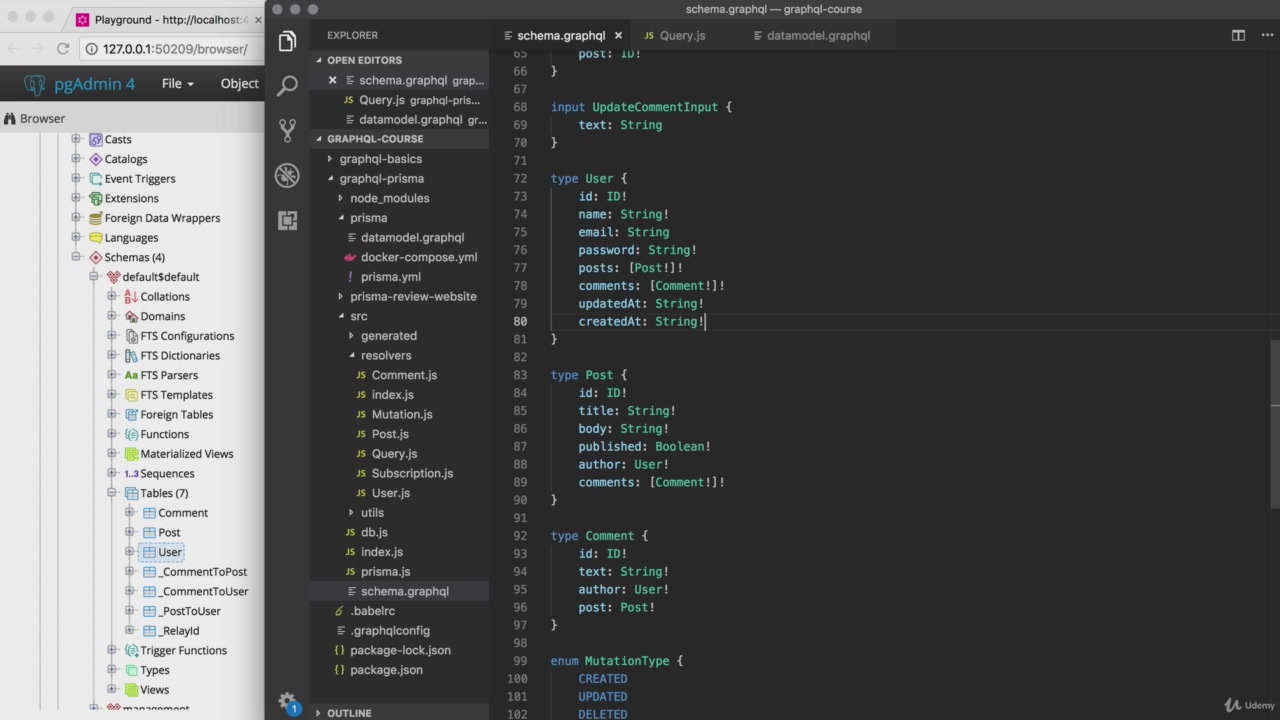Image resolution: width=1280 pixels, height=720 pixels.
Task: Select the Catalogs node icon in pgAdmin
Action: point(96,159)
